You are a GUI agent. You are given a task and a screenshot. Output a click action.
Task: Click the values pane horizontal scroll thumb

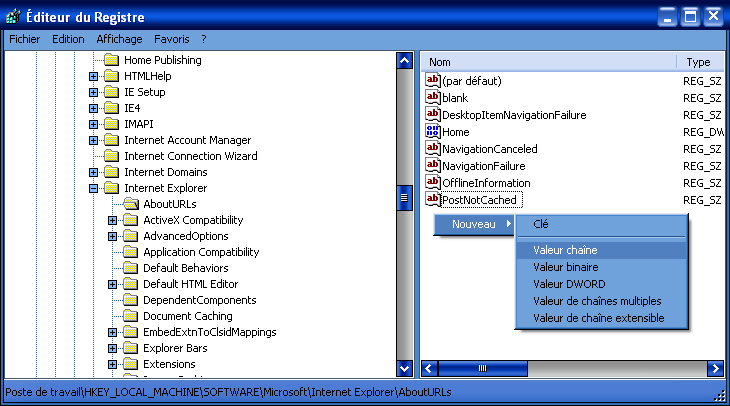[483, 369]
